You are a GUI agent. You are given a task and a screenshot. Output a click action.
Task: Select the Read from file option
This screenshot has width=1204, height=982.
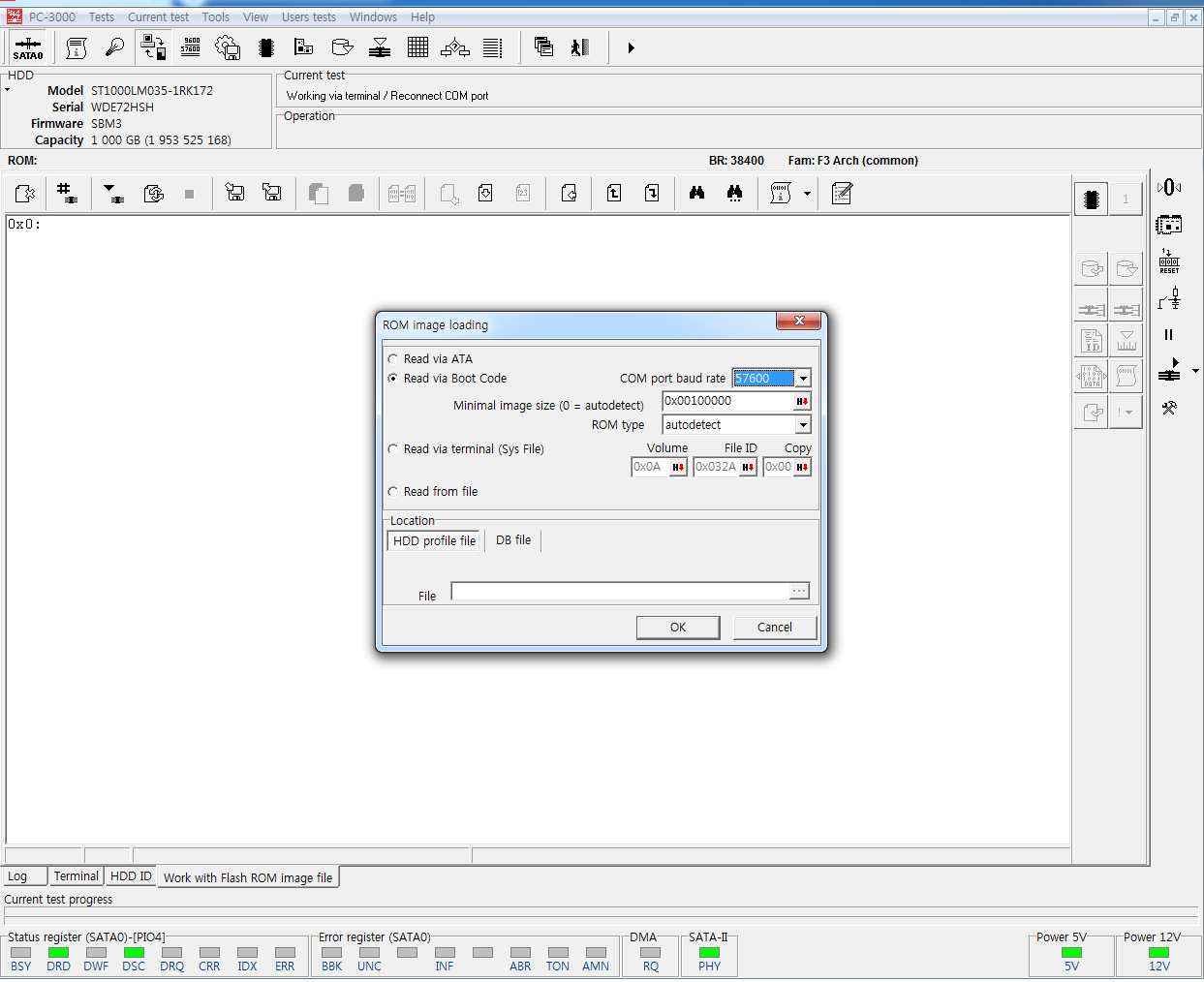point(393,492)
